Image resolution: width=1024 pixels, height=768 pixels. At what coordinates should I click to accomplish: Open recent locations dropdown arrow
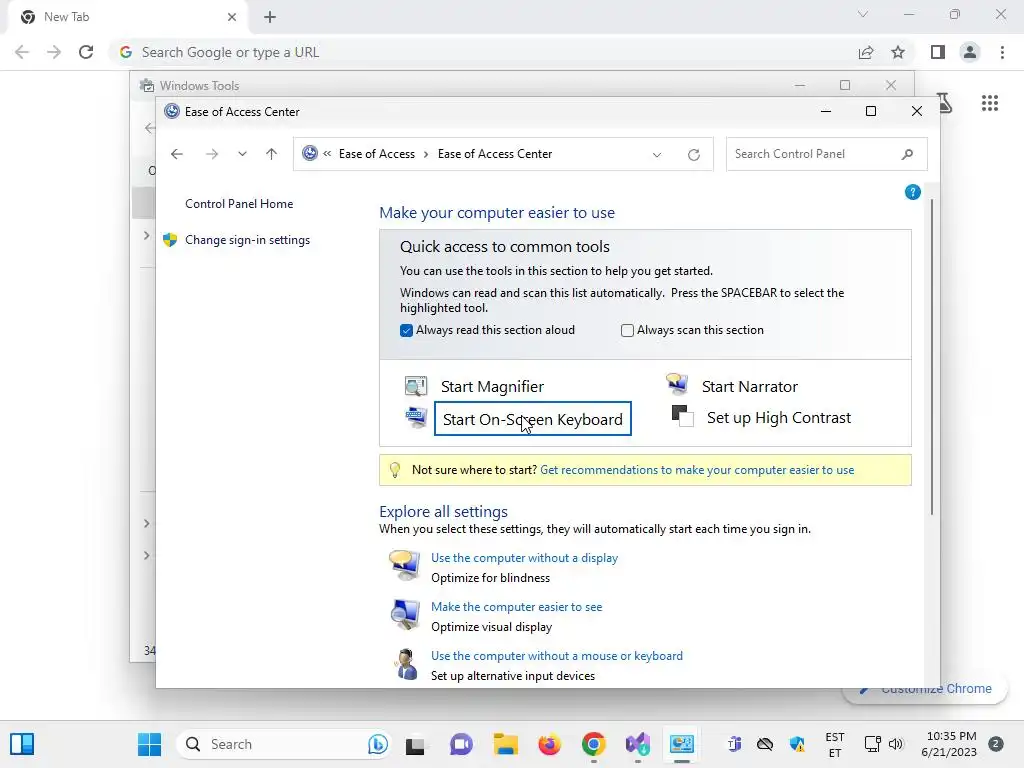pos(242,154)
